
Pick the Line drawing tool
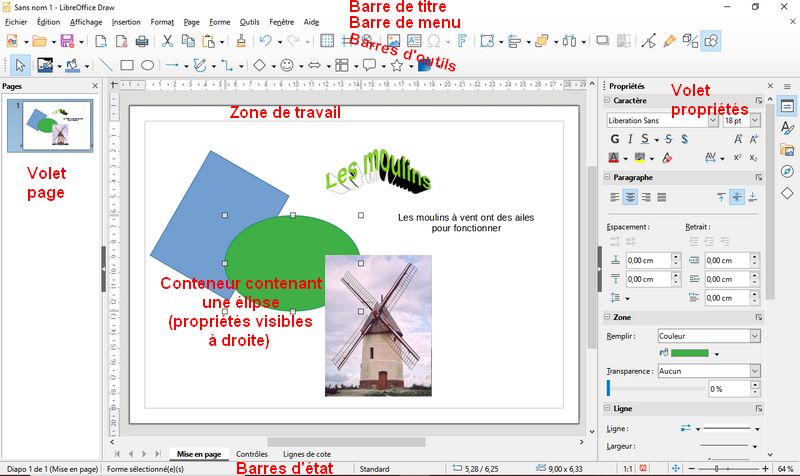[x=106, y=65]
